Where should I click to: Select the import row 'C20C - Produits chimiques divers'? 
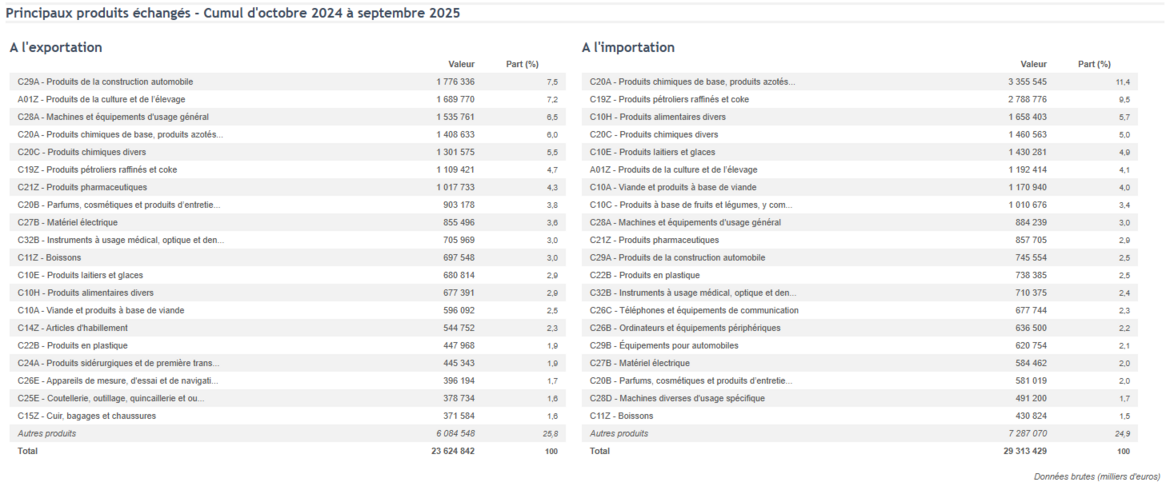pyautogui.click(x=654, y=135)
